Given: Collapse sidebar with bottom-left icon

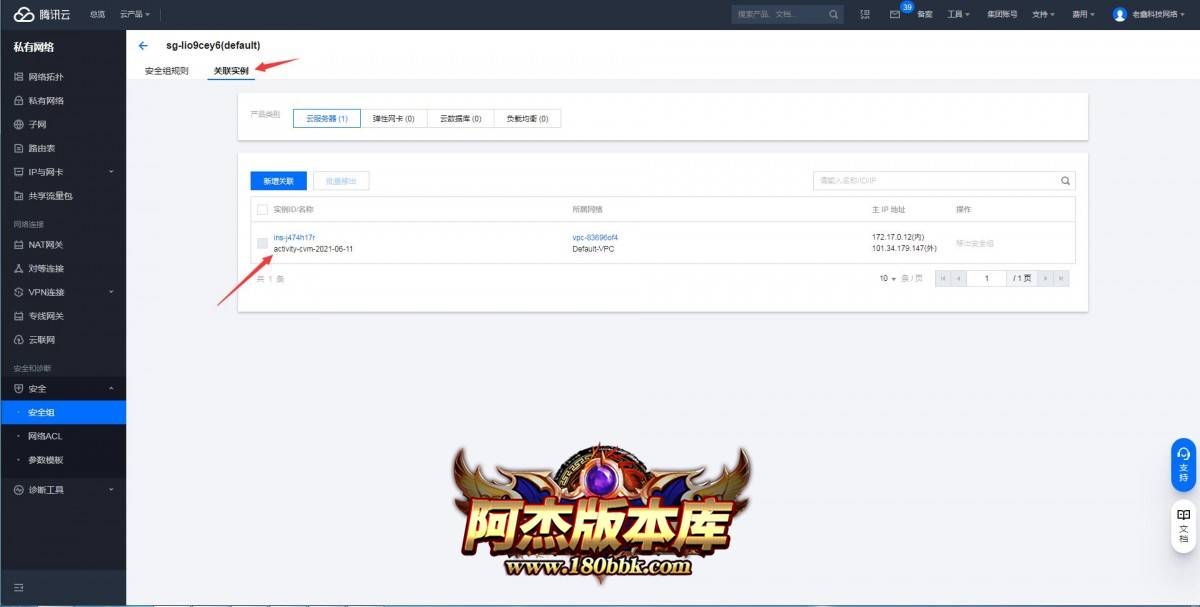Looking at the screenshot, I should 18,587.
